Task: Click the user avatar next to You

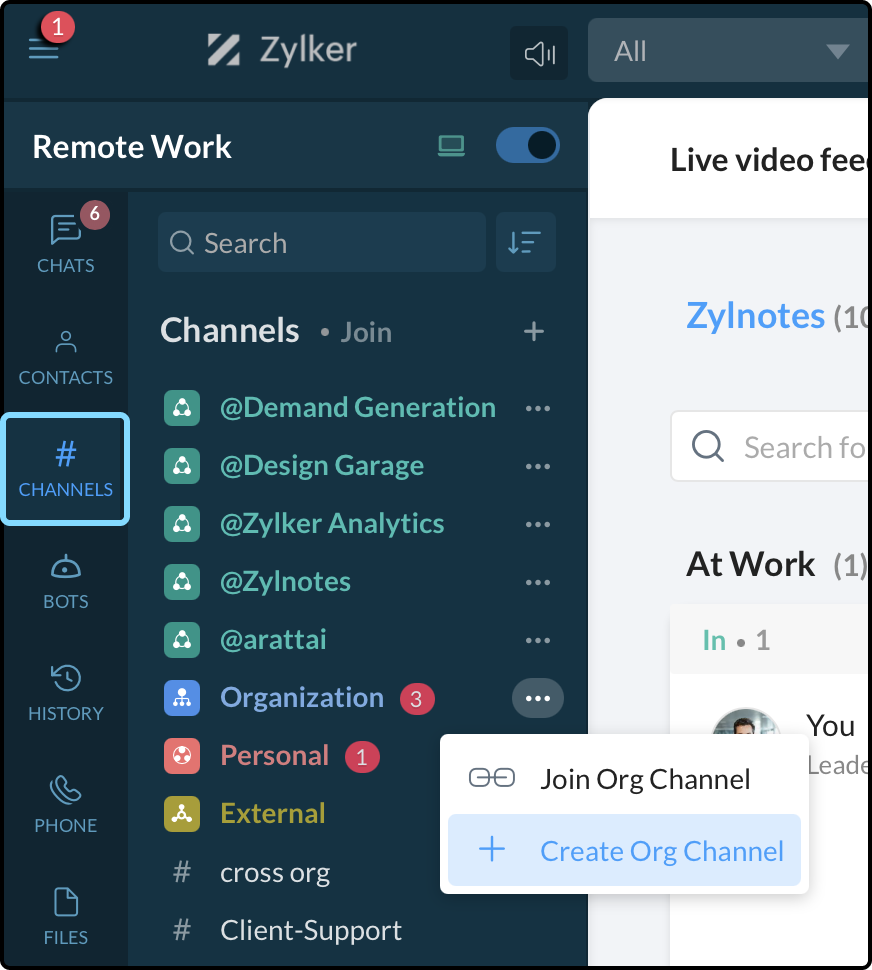Action: point(746,721)
